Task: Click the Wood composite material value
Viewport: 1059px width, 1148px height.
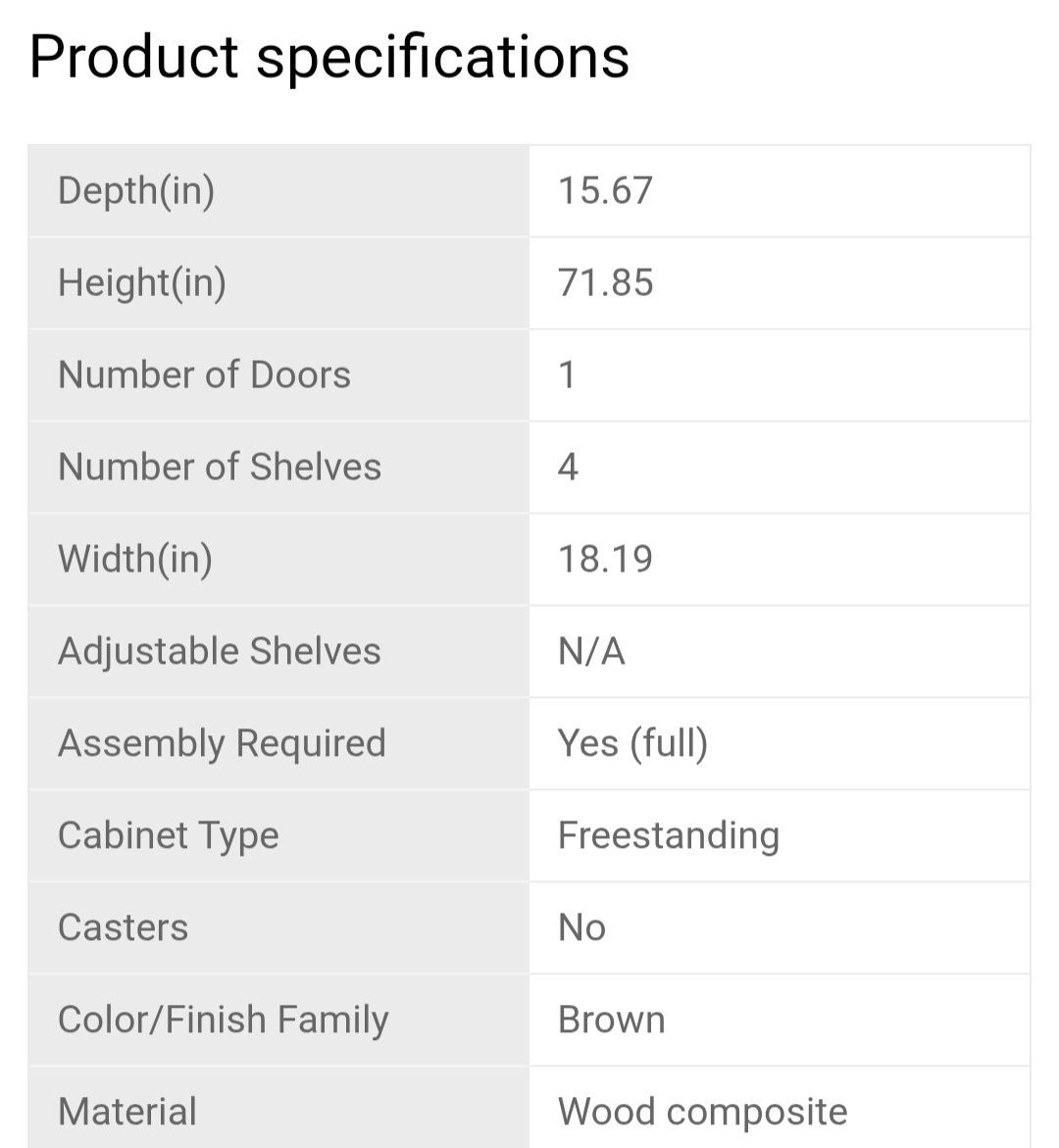Action: click(x=702, y=1112)
